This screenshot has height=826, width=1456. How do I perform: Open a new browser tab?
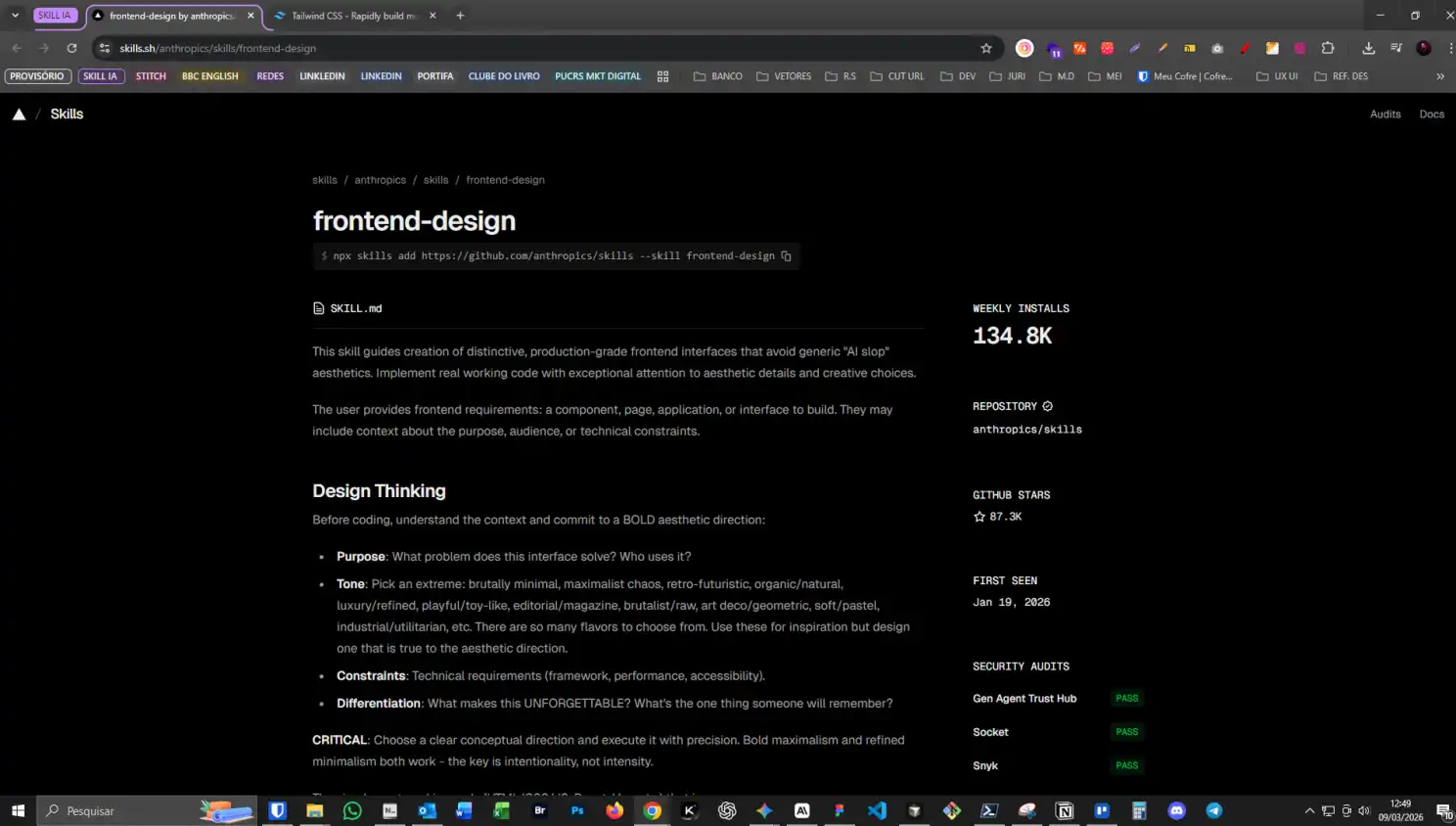click(x=460, y=16)
